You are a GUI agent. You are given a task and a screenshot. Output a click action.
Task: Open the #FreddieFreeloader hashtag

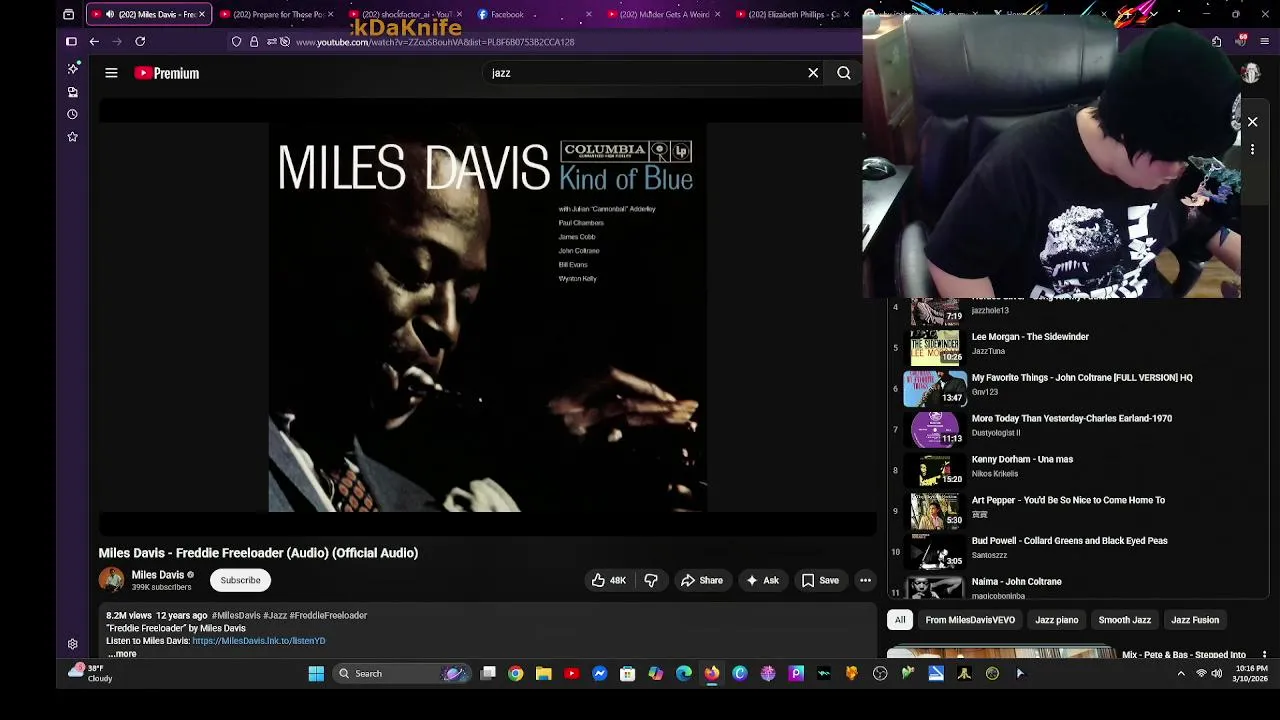pos(328,616)
